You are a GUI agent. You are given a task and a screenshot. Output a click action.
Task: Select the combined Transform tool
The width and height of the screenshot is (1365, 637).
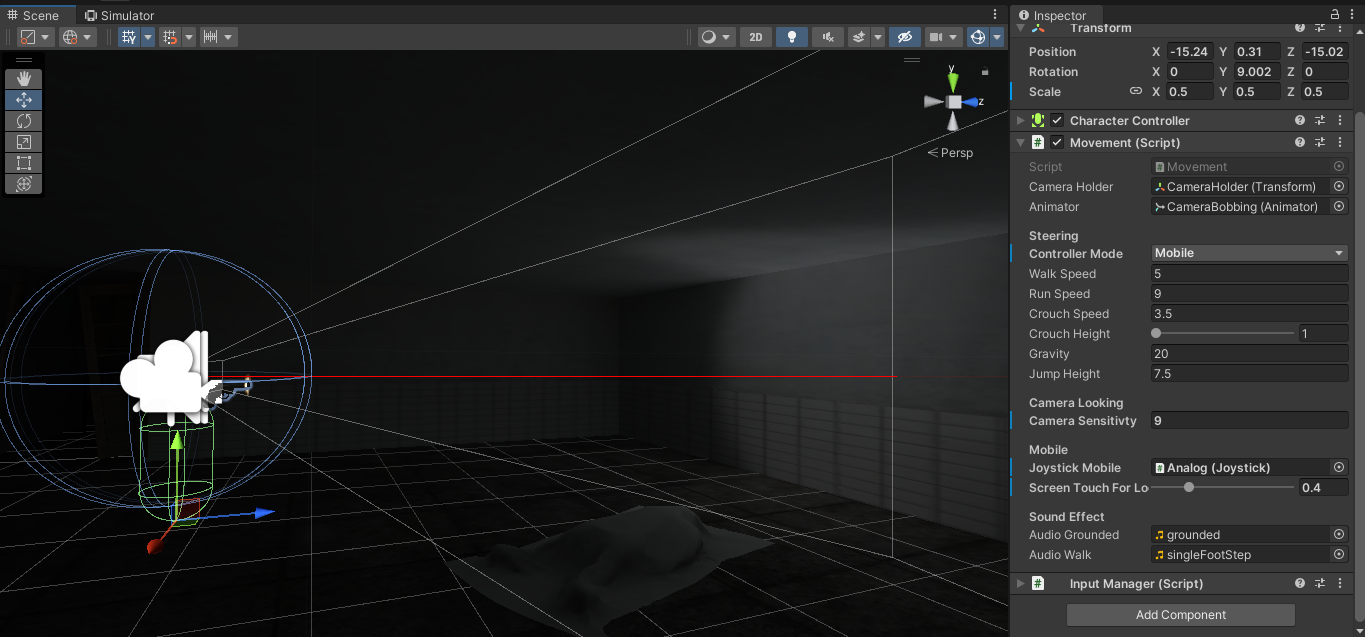tap(24, 183)
